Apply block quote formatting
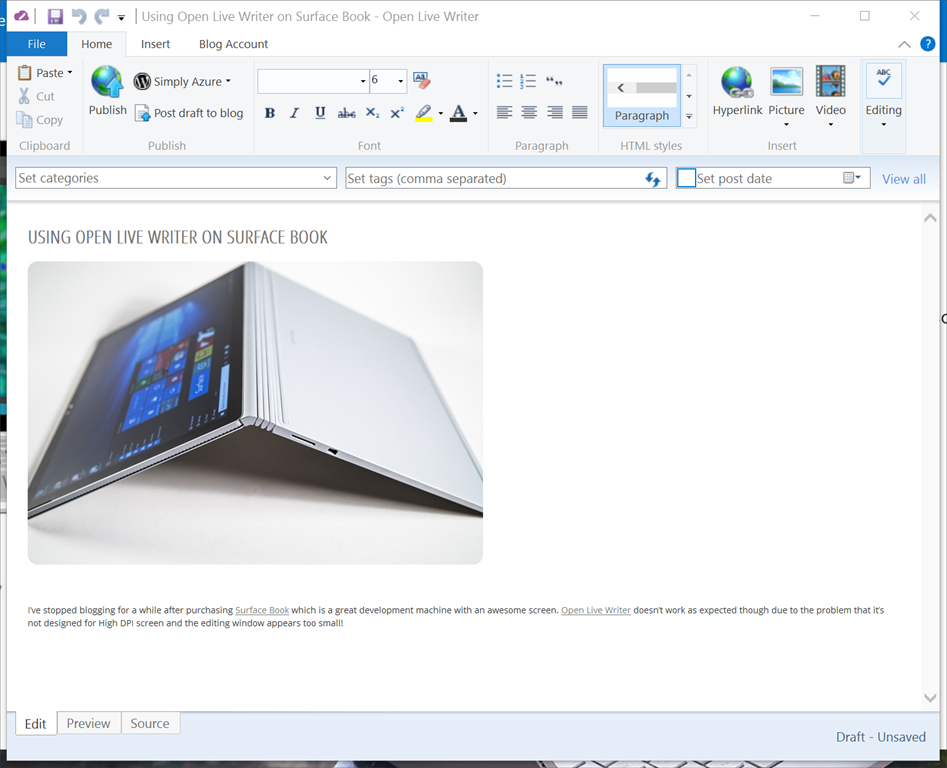Screen dimensions: 947x768 (x=554, y=81)
